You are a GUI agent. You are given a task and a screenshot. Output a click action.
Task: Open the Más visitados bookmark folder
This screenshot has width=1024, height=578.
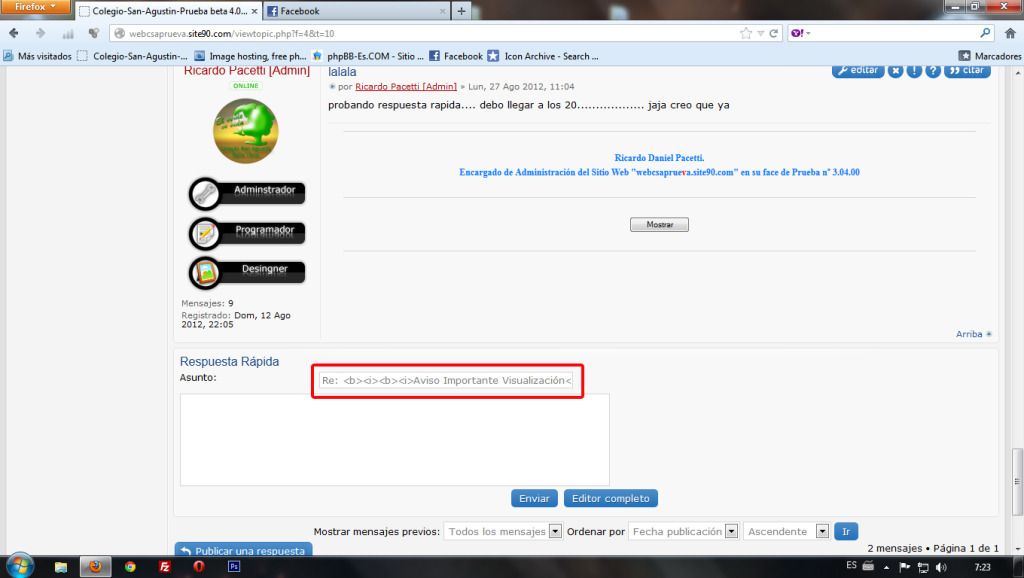click(37, 56)
